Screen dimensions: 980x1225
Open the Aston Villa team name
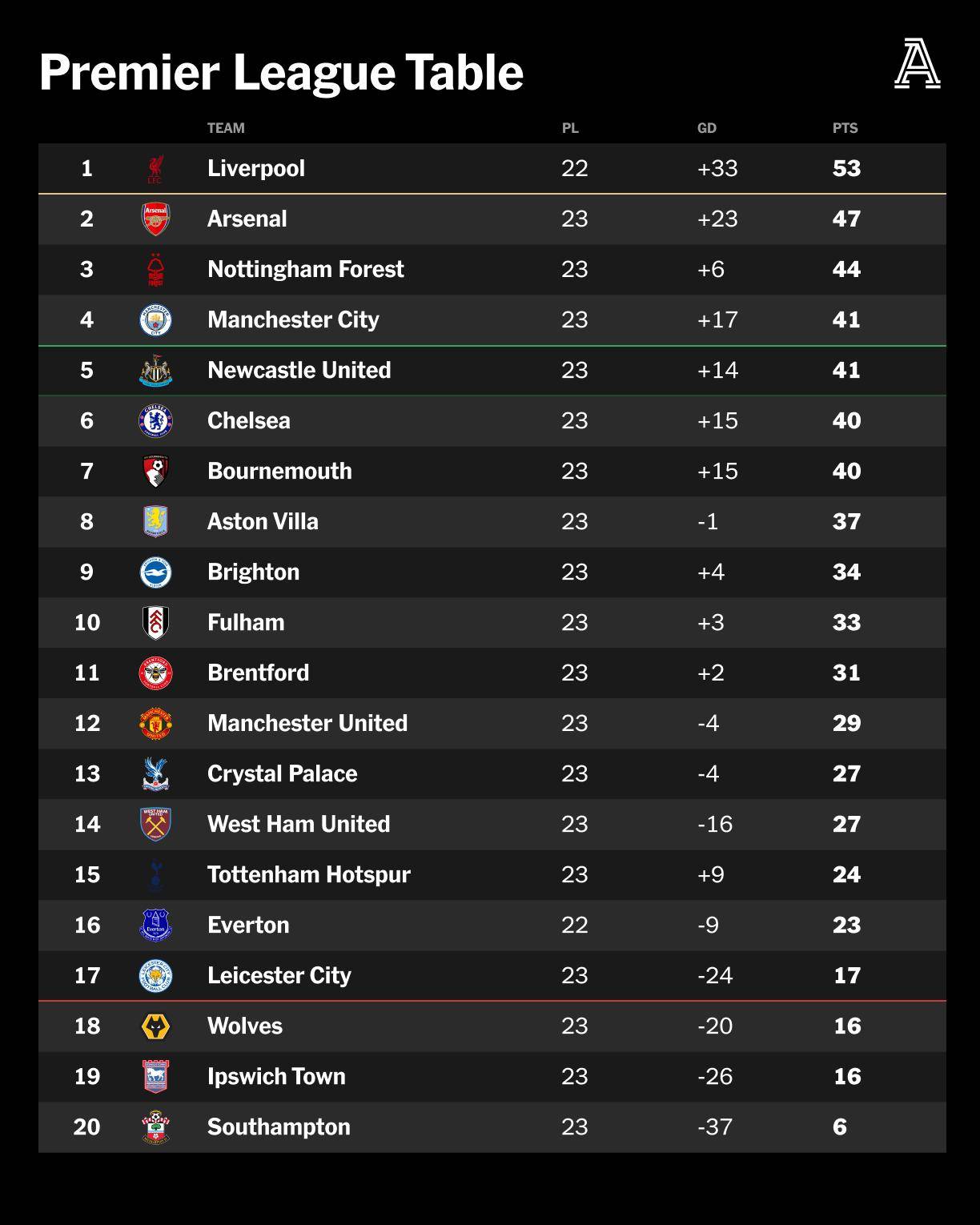point(263,521)
